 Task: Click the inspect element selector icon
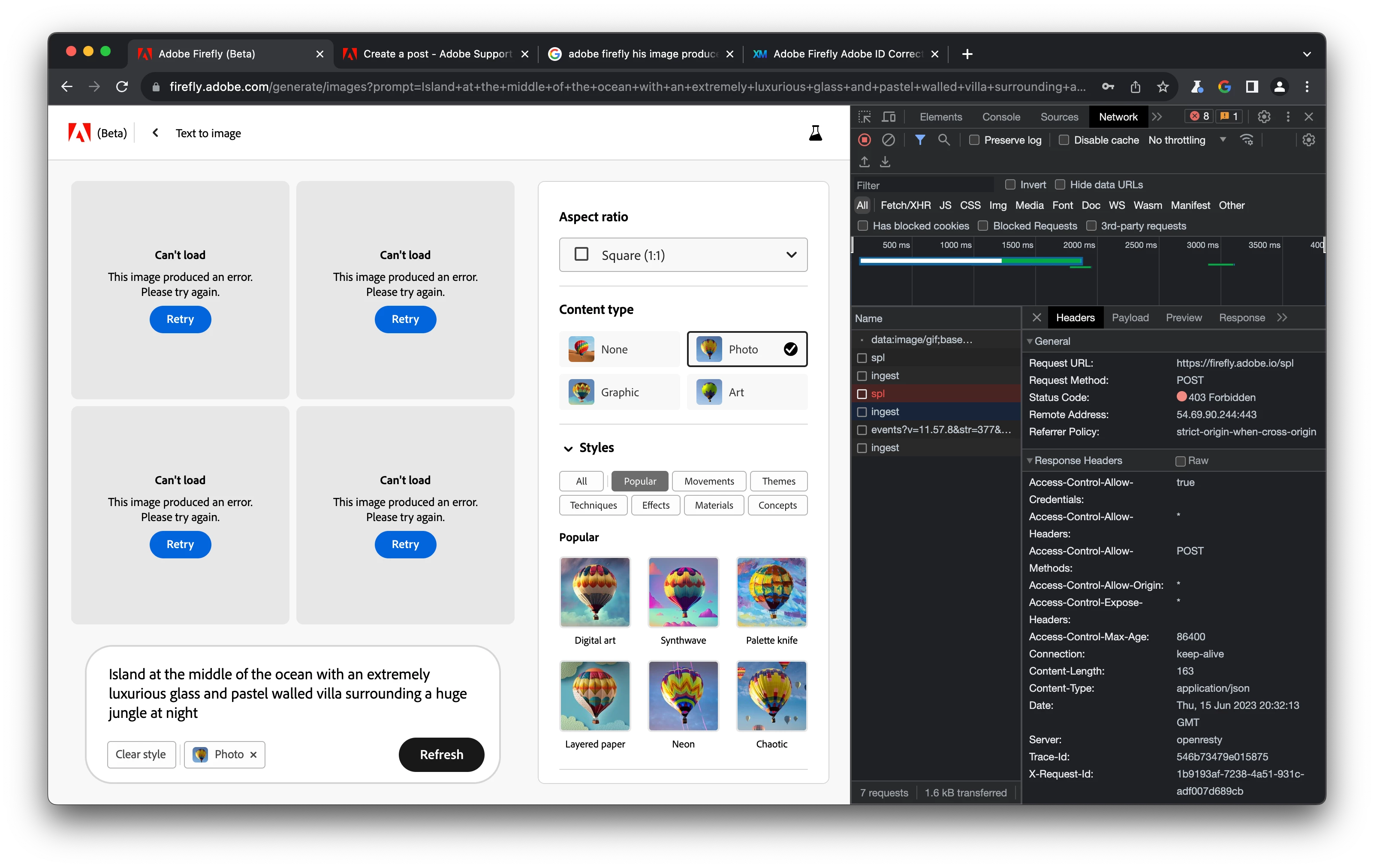(x=865, y=116)
